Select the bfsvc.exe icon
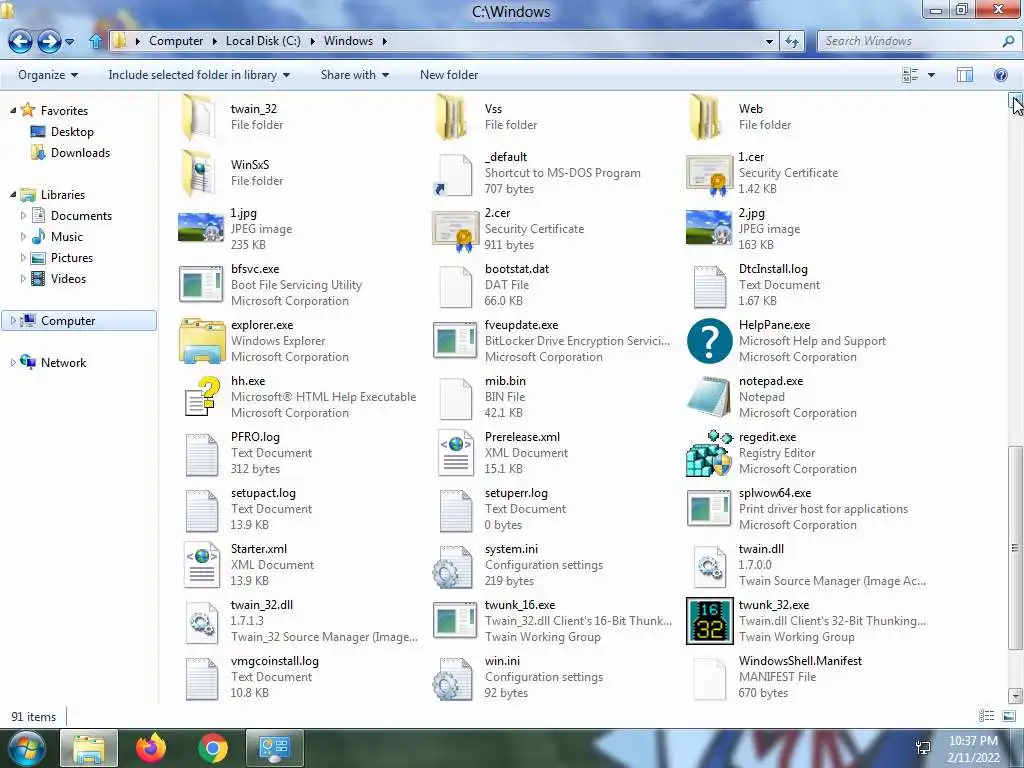 click(x=201, y=284)
